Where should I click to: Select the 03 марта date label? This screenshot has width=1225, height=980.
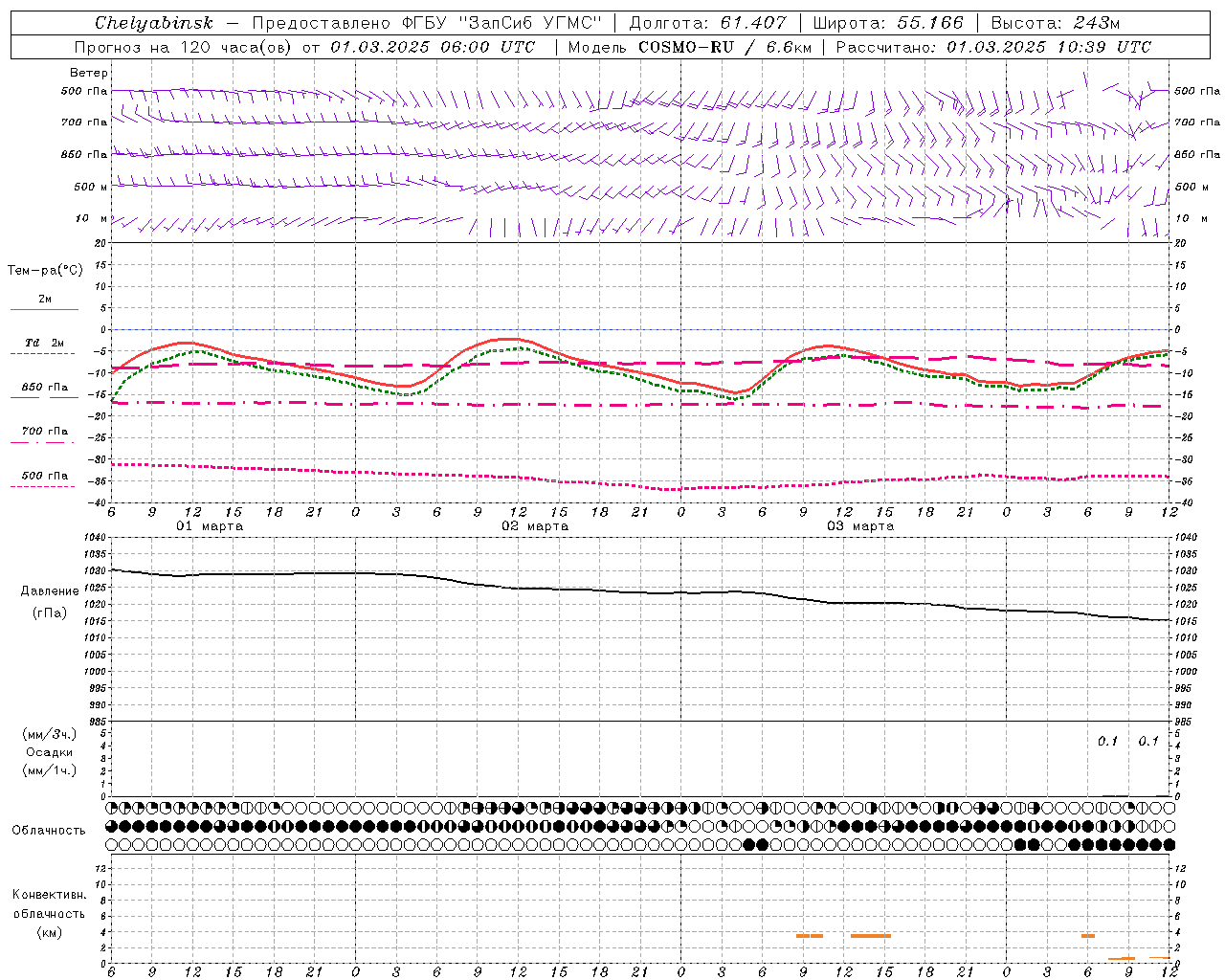click(860, 526)
